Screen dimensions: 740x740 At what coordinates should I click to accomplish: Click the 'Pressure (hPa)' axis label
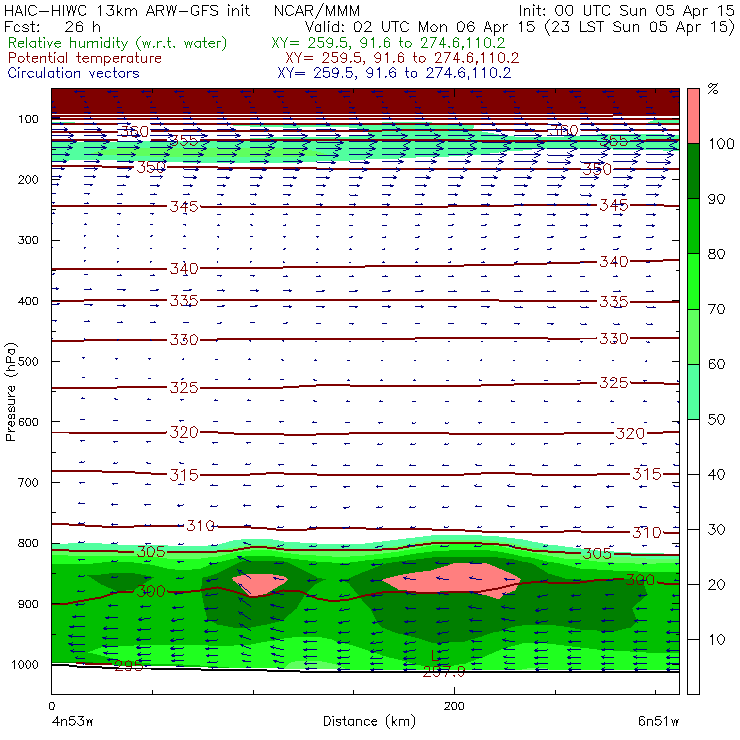click(10, 392)
